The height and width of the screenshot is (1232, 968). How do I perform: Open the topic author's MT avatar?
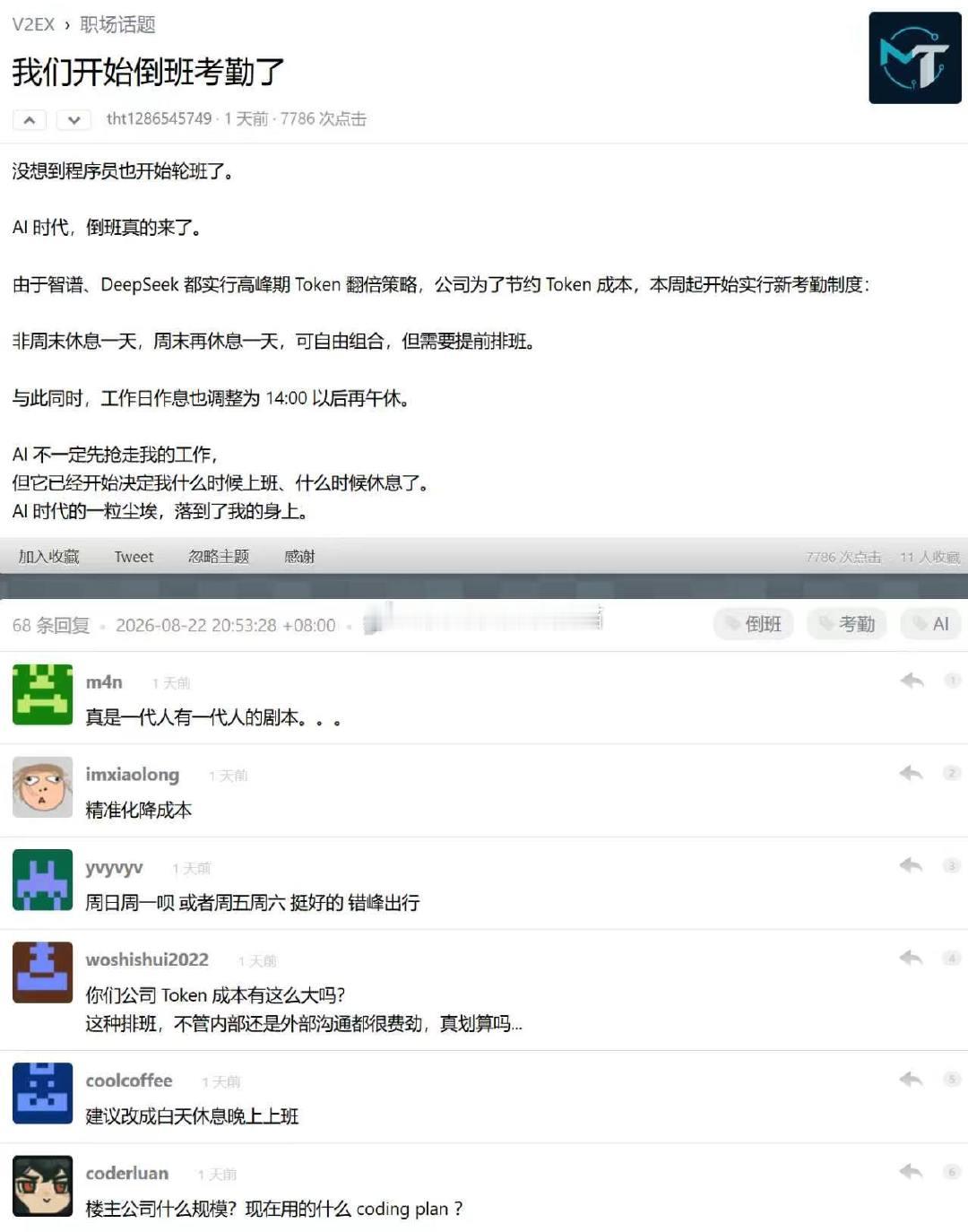pyautogui.click(x=915, y=57)
